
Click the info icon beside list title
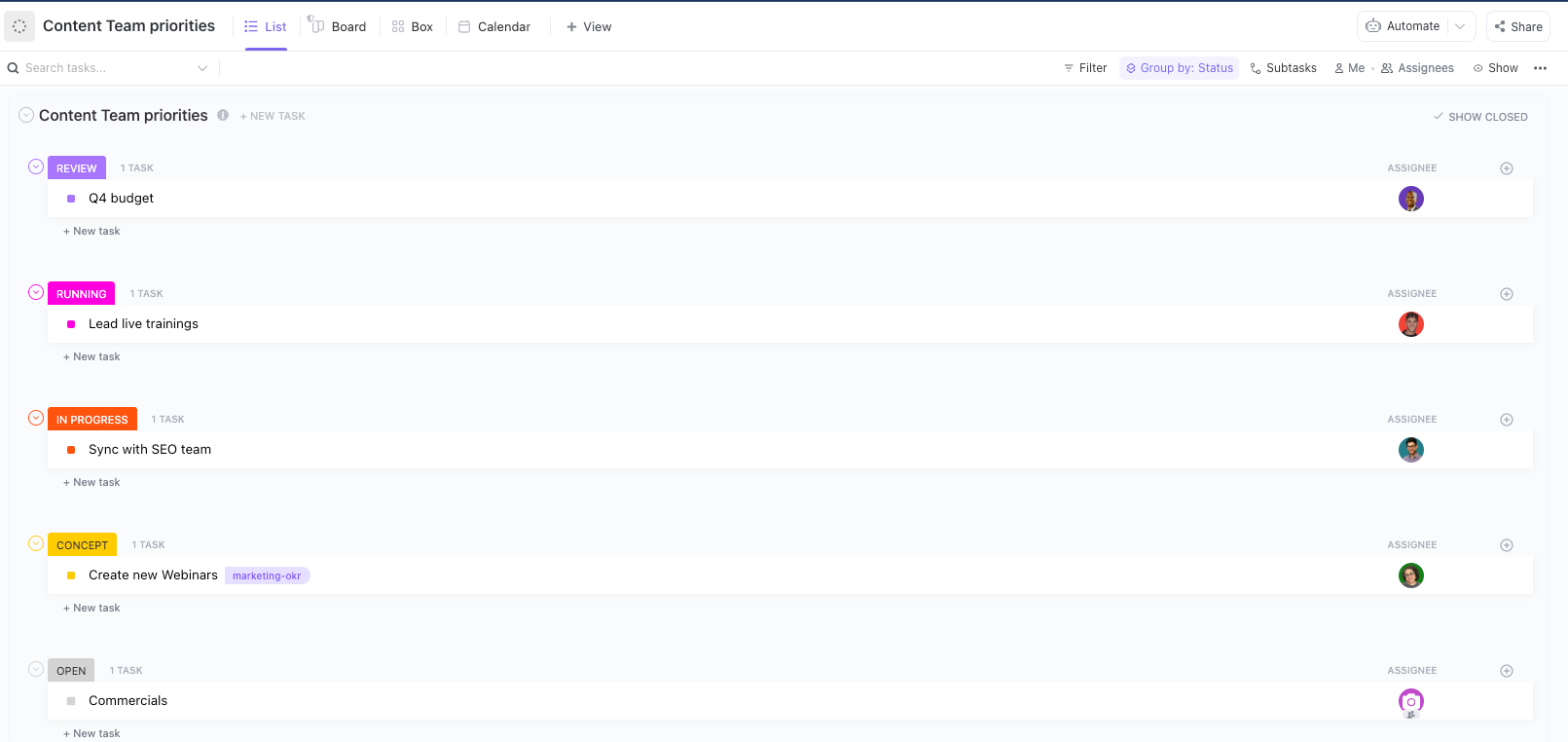tap(223, 115)
